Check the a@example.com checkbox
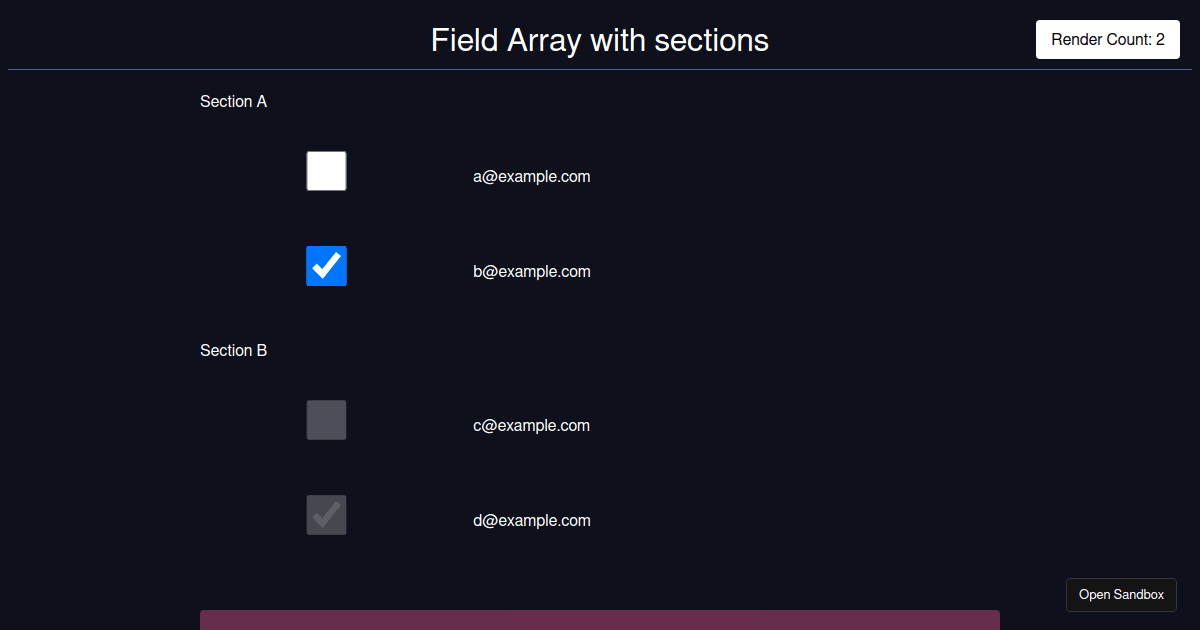The image size is (1200, 630). pos(326,171)
